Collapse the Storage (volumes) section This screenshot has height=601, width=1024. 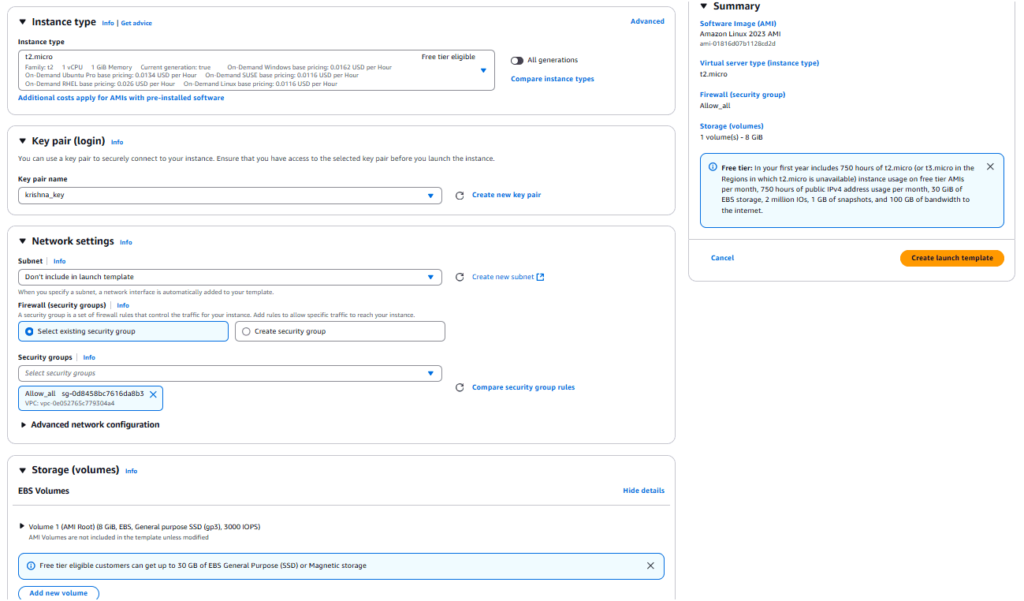point(22,470)
